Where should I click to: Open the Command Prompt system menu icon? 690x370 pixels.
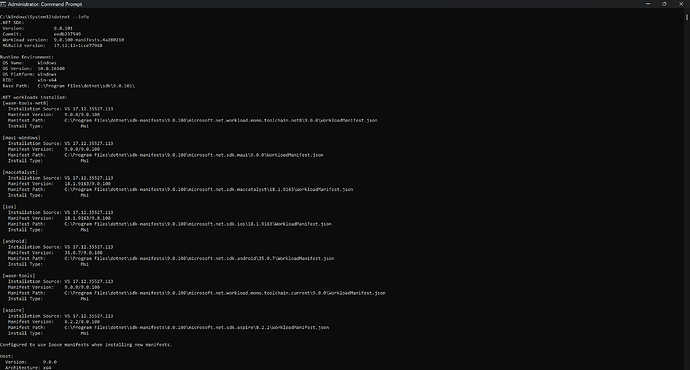(3, 4)
